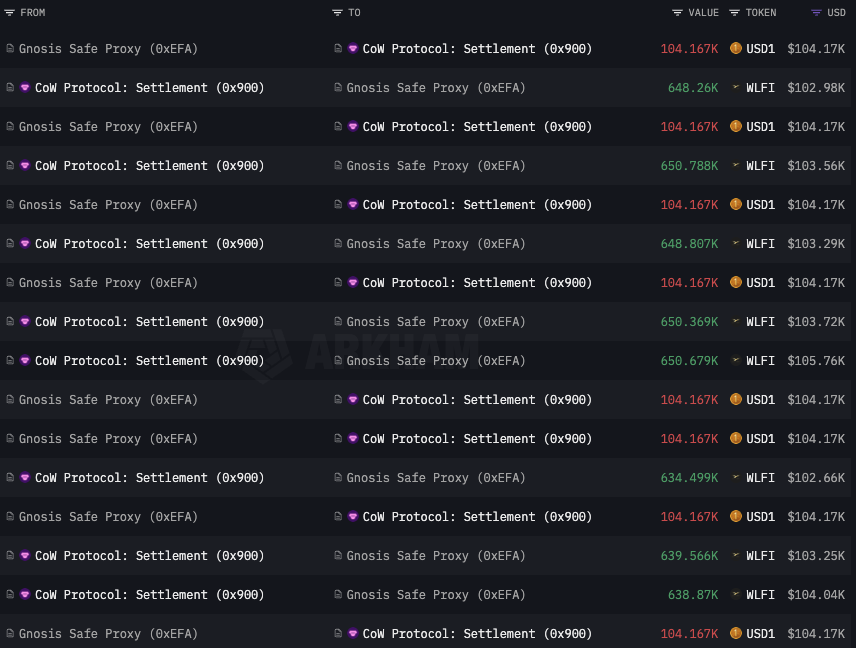Click contract icon beside Gnosis Safe in $102.98K row

pyautogui.click(x=338, y=88)
